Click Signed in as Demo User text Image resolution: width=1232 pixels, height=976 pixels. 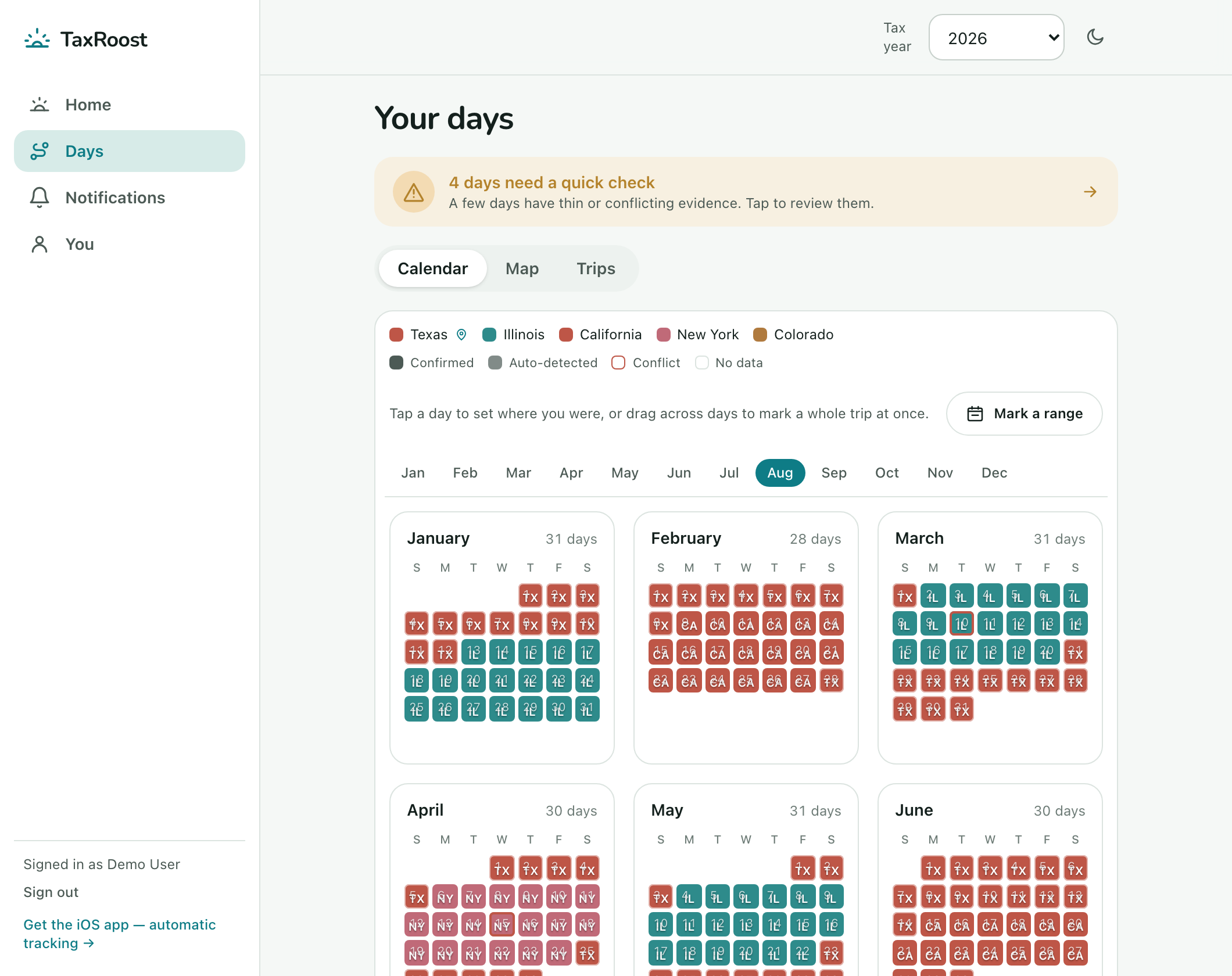coord(102,864)
